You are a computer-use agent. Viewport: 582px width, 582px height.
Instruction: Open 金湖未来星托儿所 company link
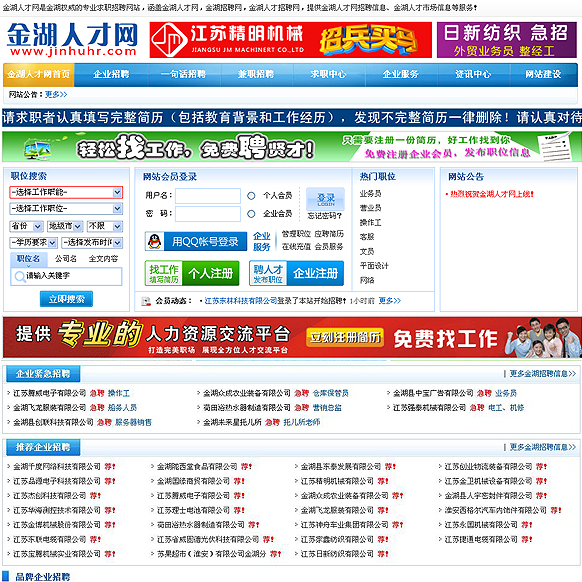232,422
